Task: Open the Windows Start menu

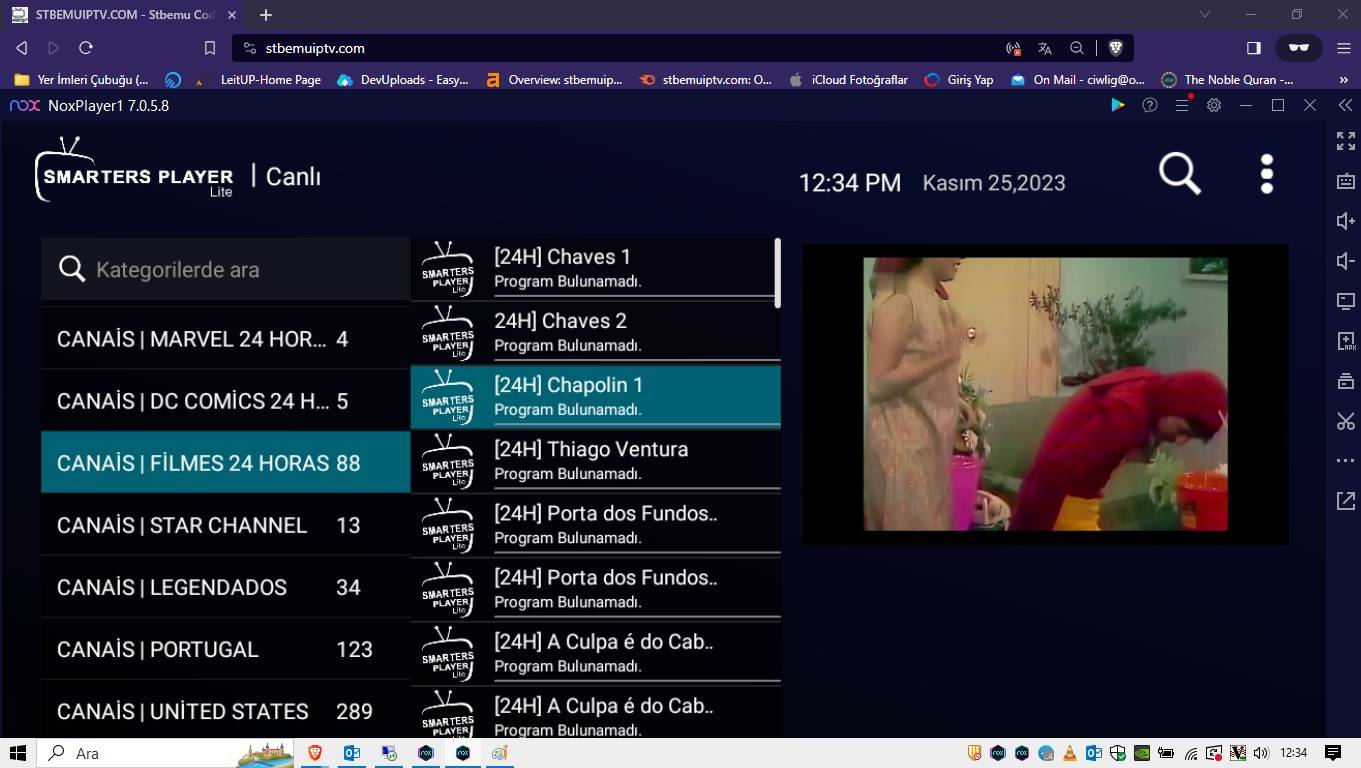Action: coord(18,753)
